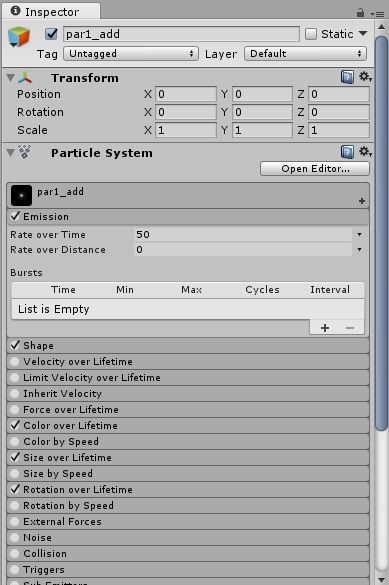The width and height of the screenshot is (389, 585).
Task: Remove a burst with the minus button
Action: click(349, 328)
